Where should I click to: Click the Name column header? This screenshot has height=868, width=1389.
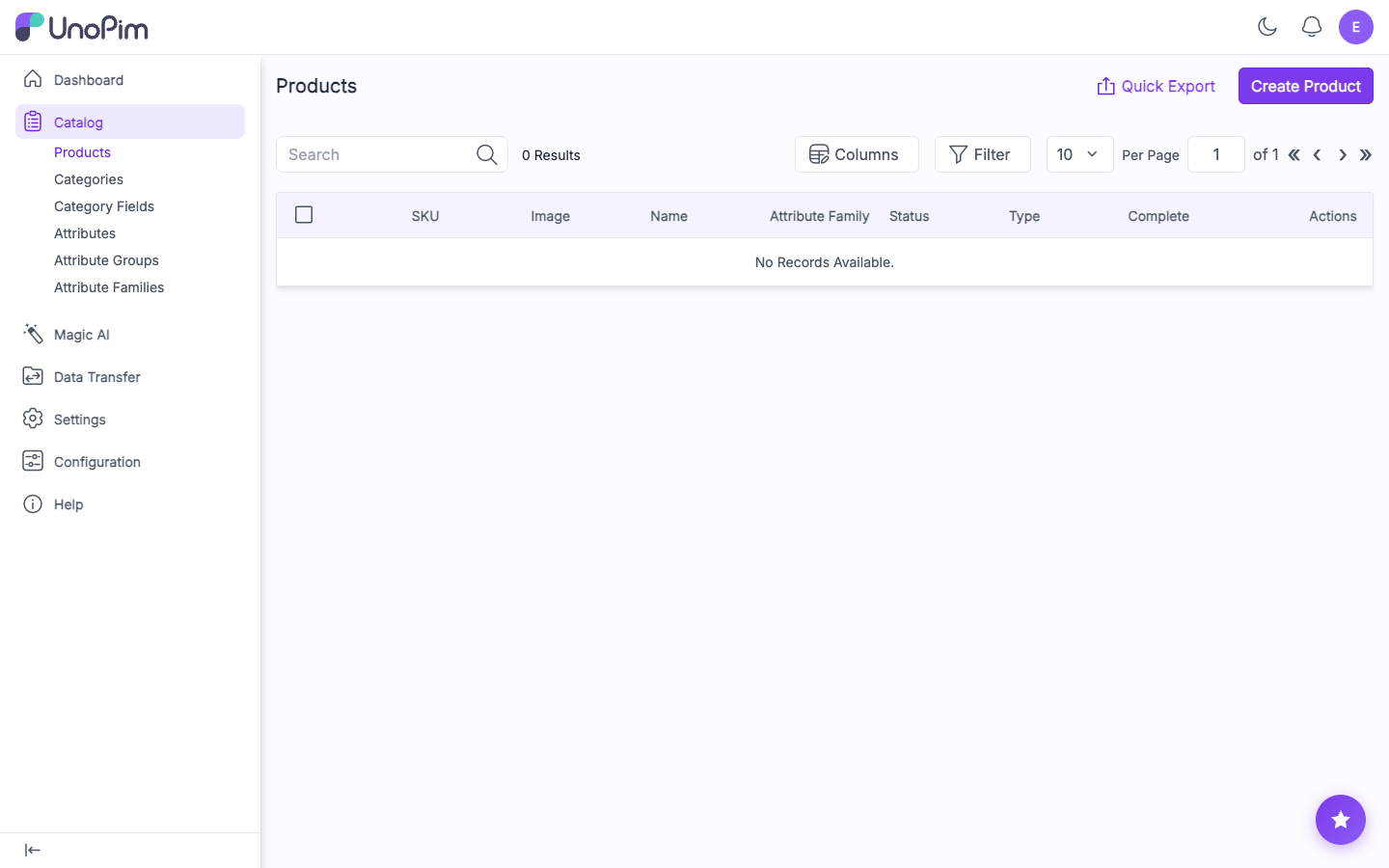[x=668, y=216]
